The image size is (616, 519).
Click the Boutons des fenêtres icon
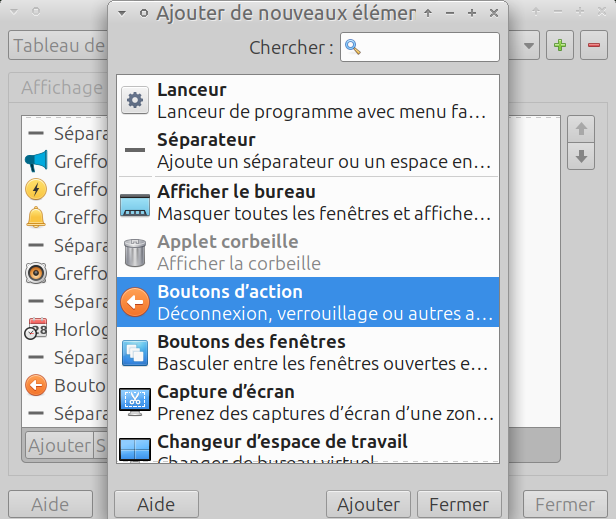[x=135, y=352]
